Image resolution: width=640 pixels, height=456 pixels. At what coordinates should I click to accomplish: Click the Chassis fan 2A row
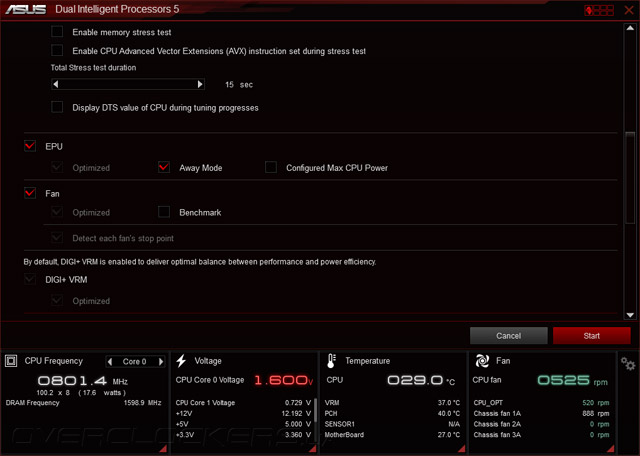coord(541,424)
